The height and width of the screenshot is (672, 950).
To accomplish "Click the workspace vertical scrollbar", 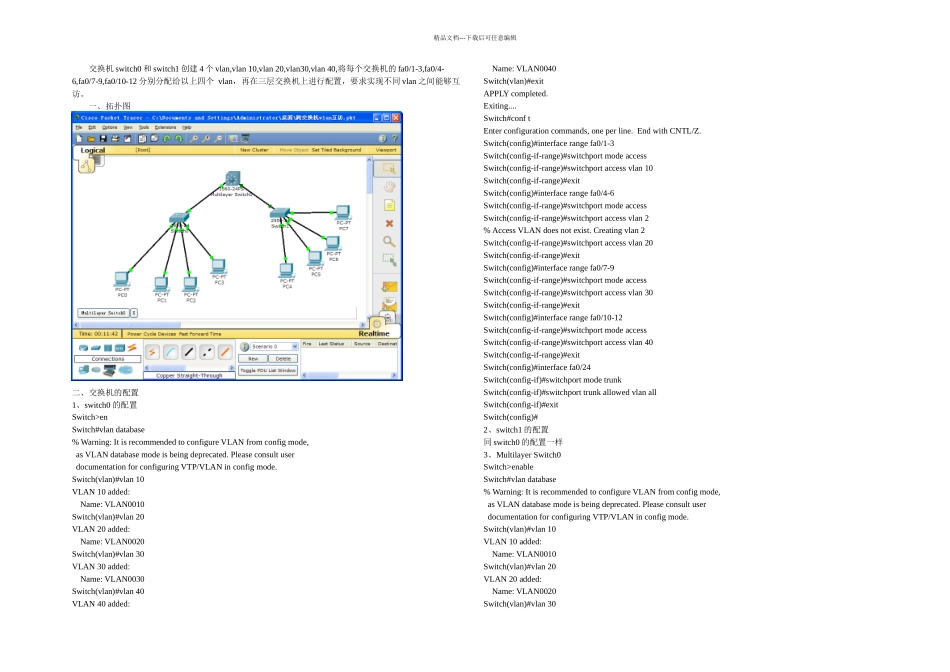I will tap(369, 238).
